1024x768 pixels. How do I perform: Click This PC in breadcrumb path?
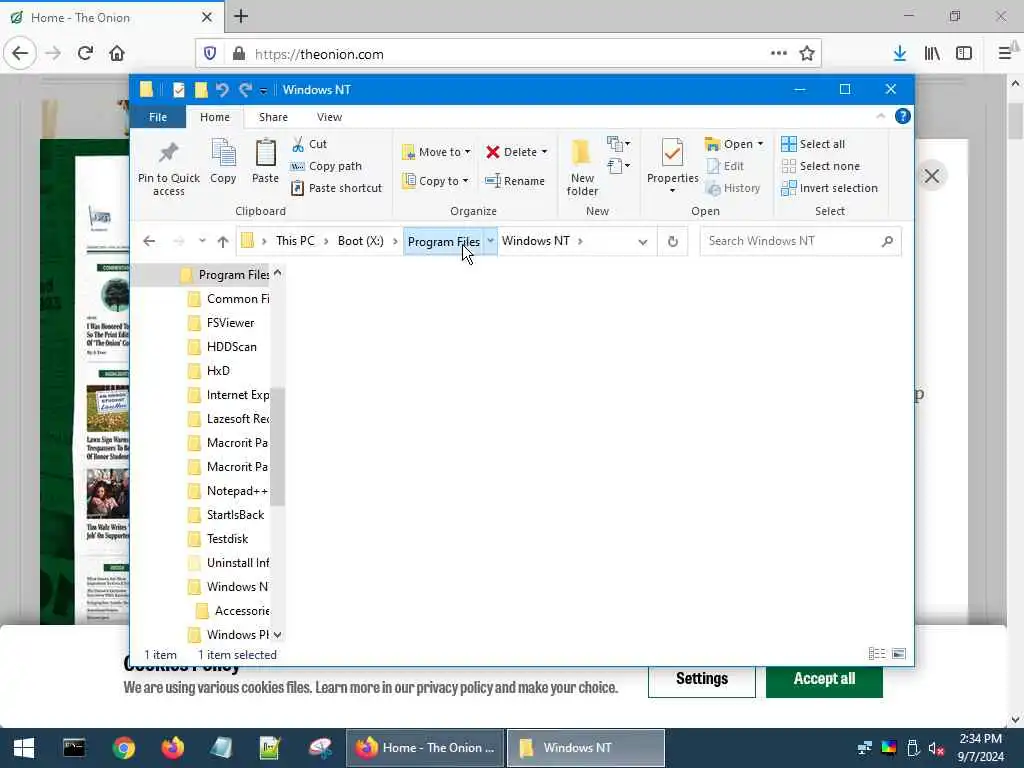[x=295, y=241]
